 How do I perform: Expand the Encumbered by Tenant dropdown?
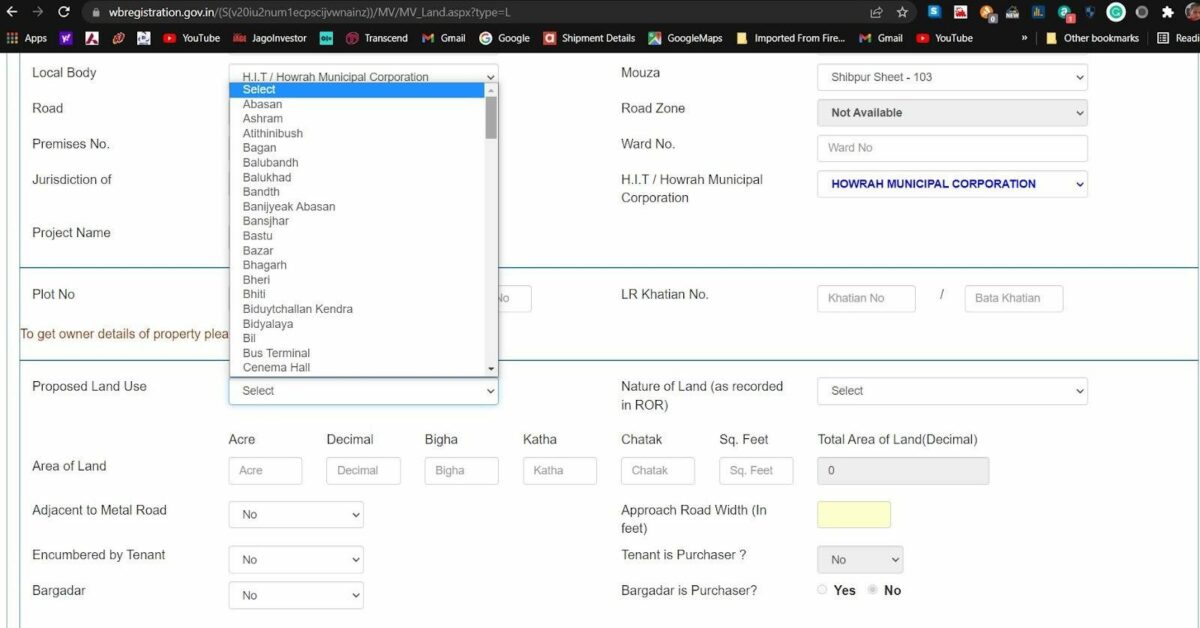click(296, 560)
